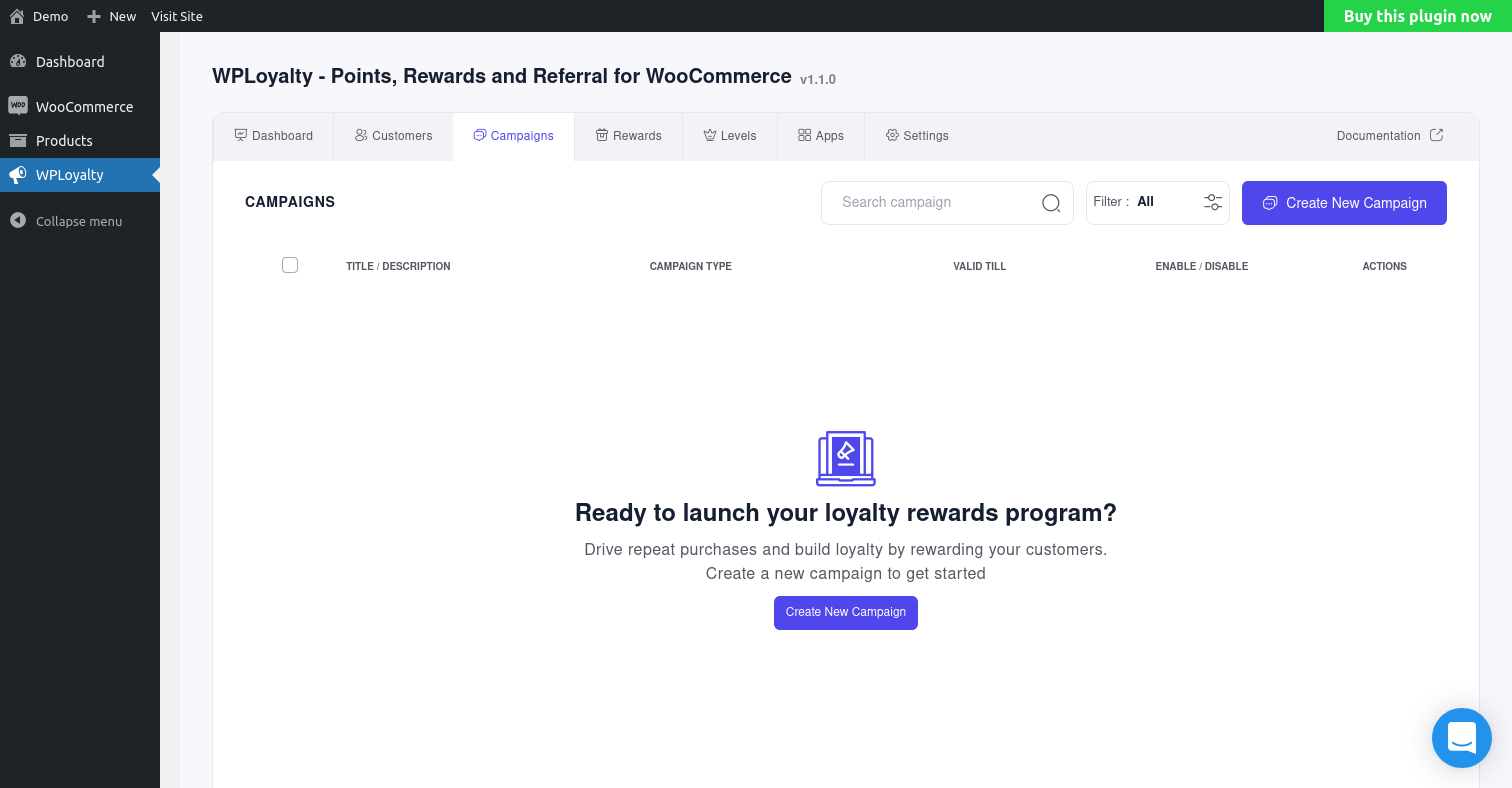Click the Apps tab grid icon
Viewport: 1512px width, 788px height.
click(804, 135)
